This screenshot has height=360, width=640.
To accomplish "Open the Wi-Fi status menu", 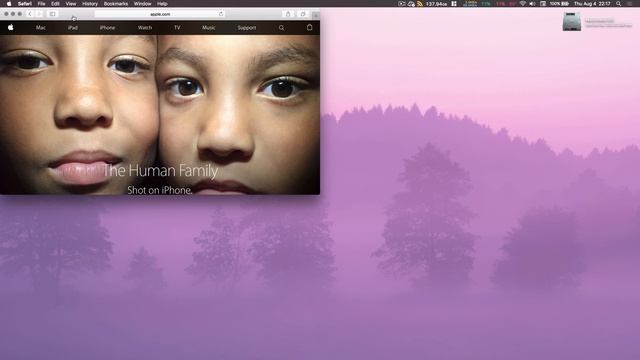I will pos(522,4).
